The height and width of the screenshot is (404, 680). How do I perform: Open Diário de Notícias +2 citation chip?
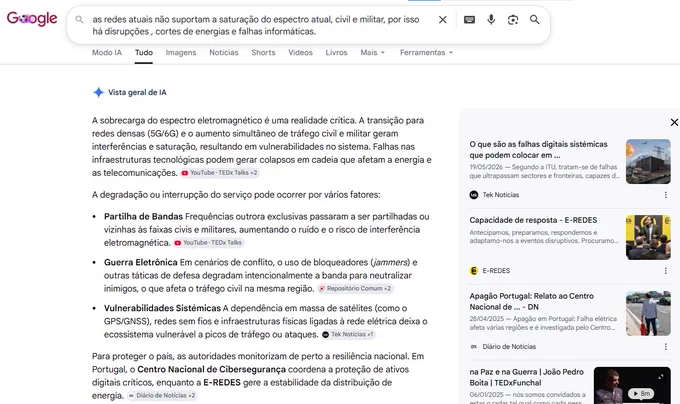click(x=162, y=395)
